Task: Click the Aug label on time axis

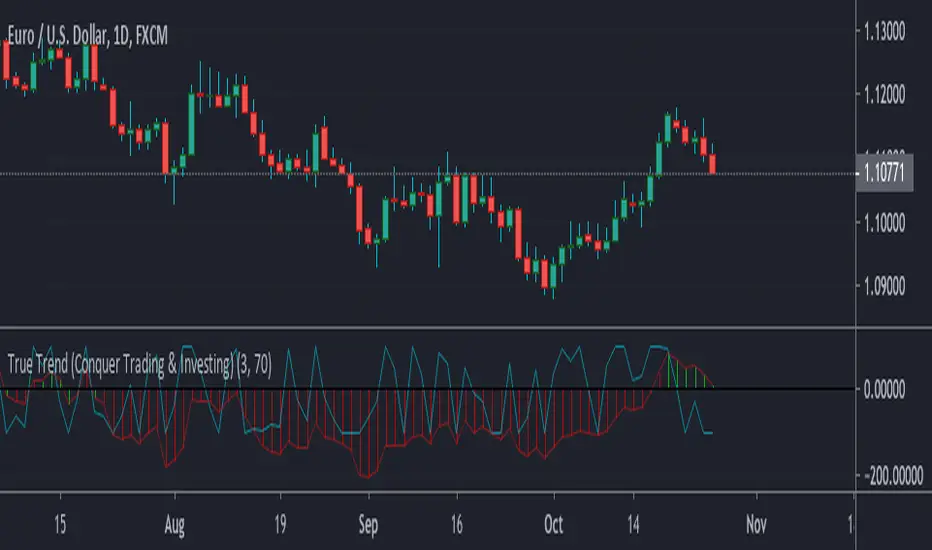Action: 175,526
